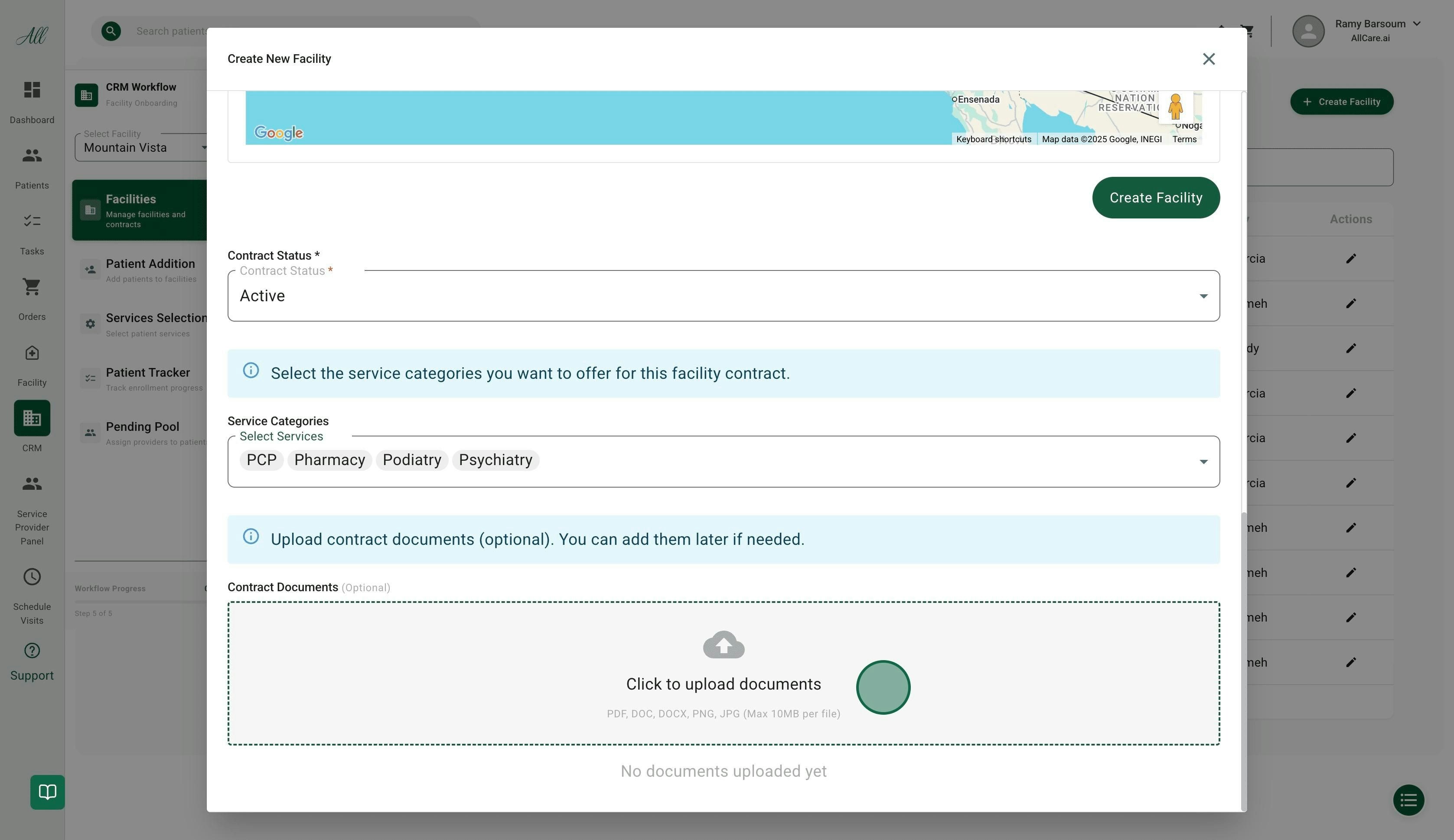Image resolution: width=1454 pixels, height=840 pixels.
Task: Open the Tasks checklist icon
Action: pyautogui.click(x=32, y=221)
